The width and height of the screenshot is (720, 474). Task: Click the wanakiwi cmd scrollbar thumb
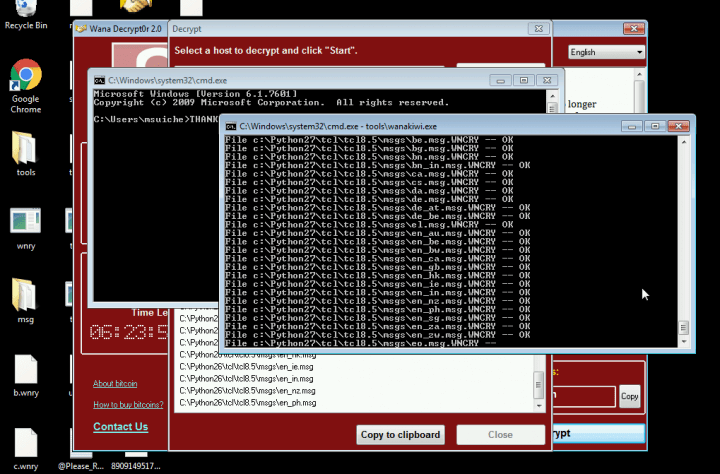pos(684,327)
